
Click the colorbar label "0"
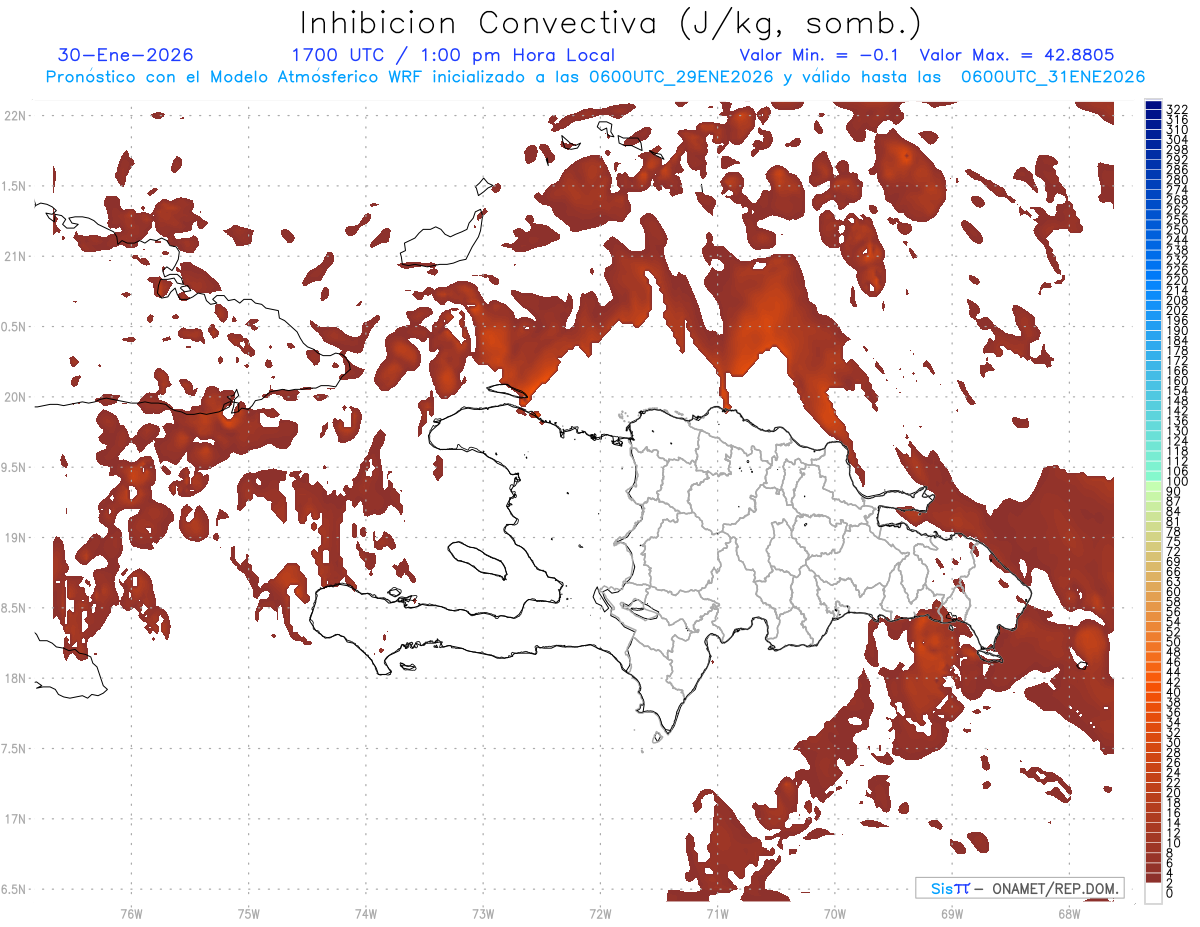tap(1171, 893)
